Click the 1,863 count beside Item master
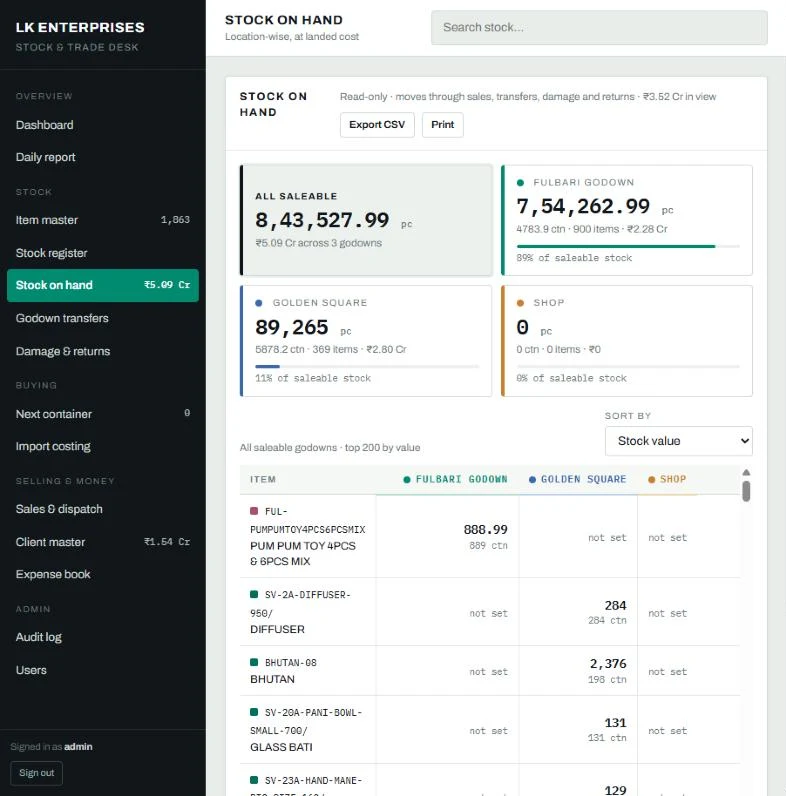The width and height of the screenshot is (786, 796). pos(175,220)
